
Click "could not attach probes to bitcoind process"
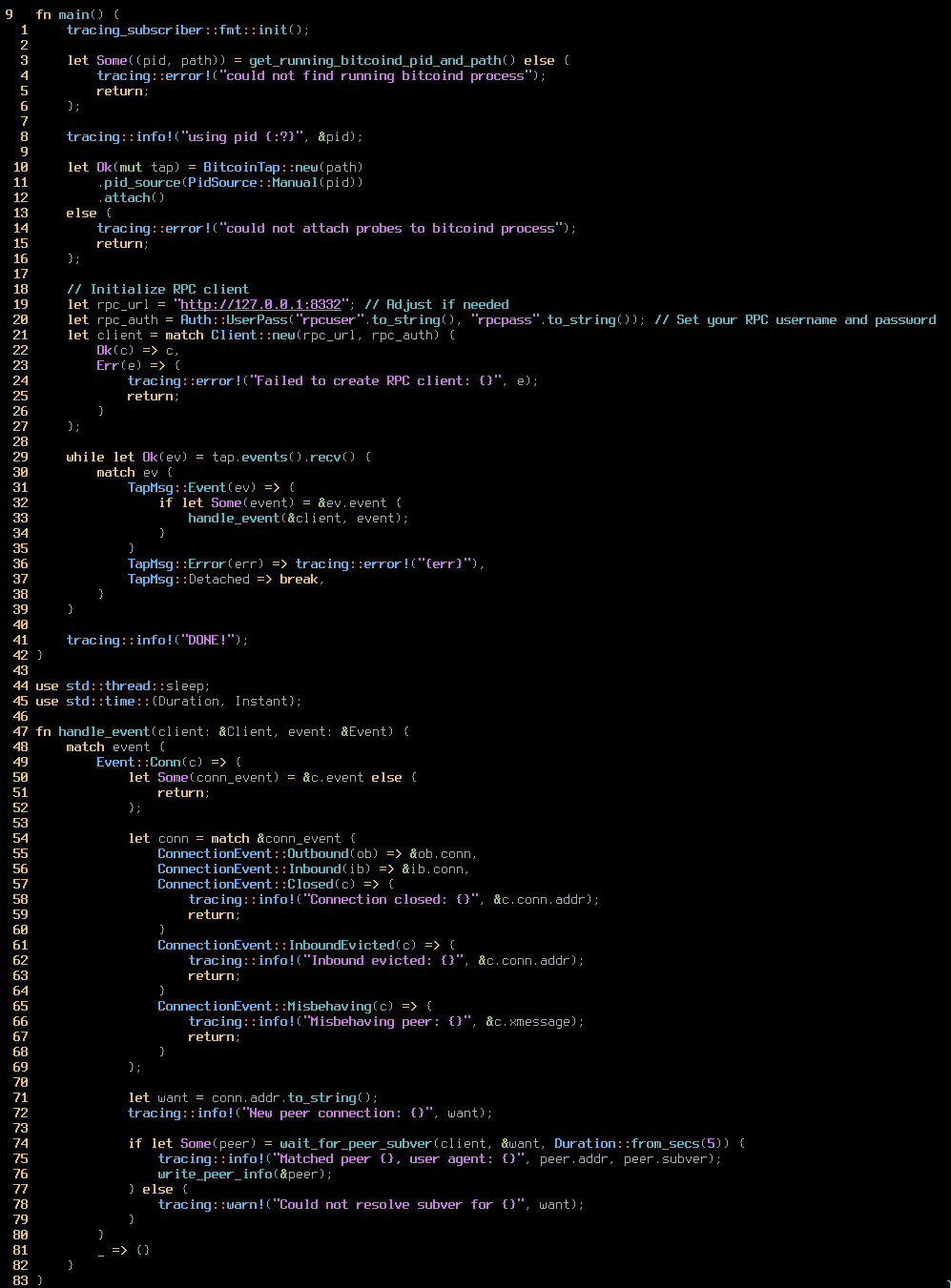pos(390,228)
